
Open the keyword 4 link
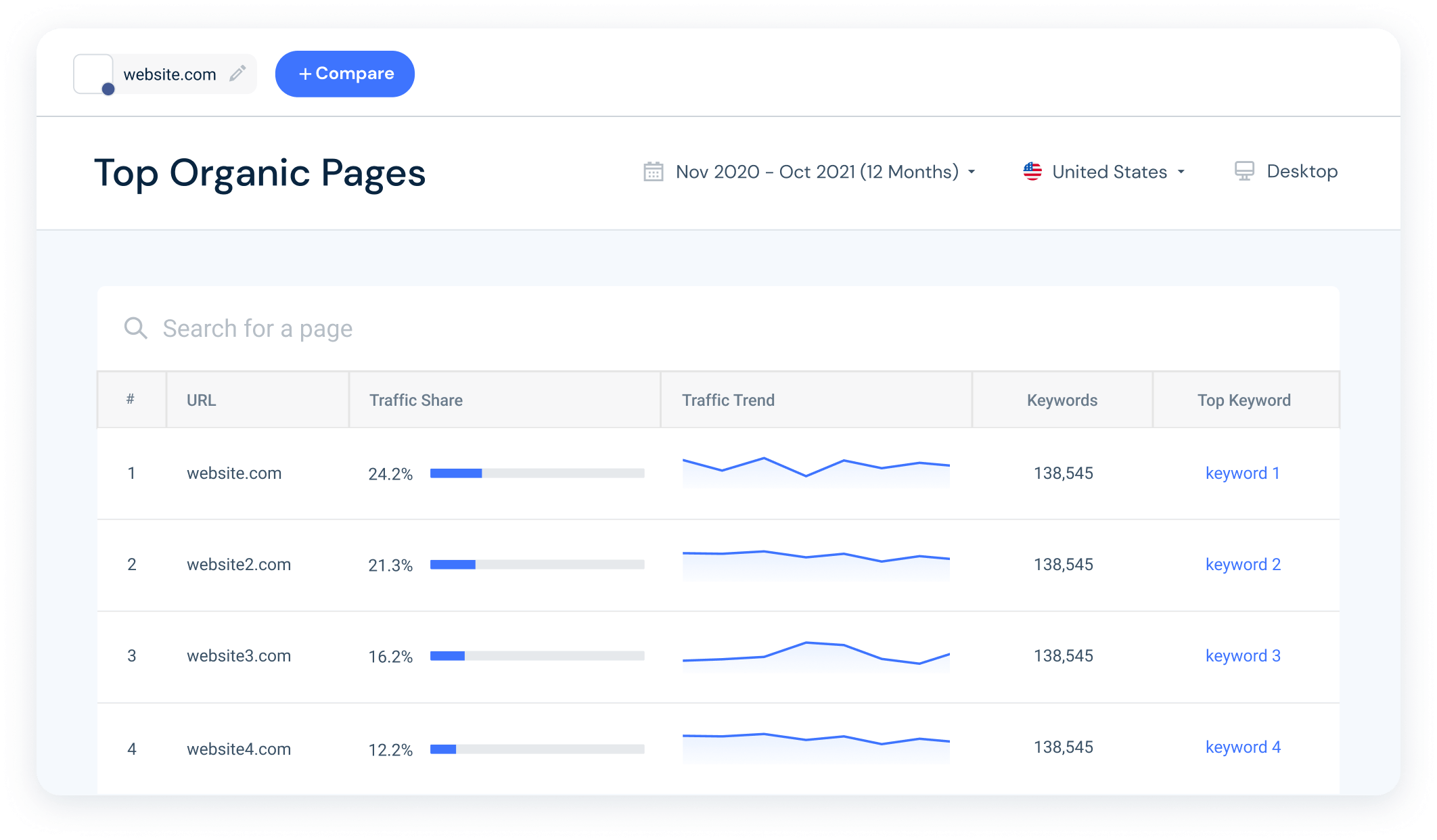[1242, 747]
